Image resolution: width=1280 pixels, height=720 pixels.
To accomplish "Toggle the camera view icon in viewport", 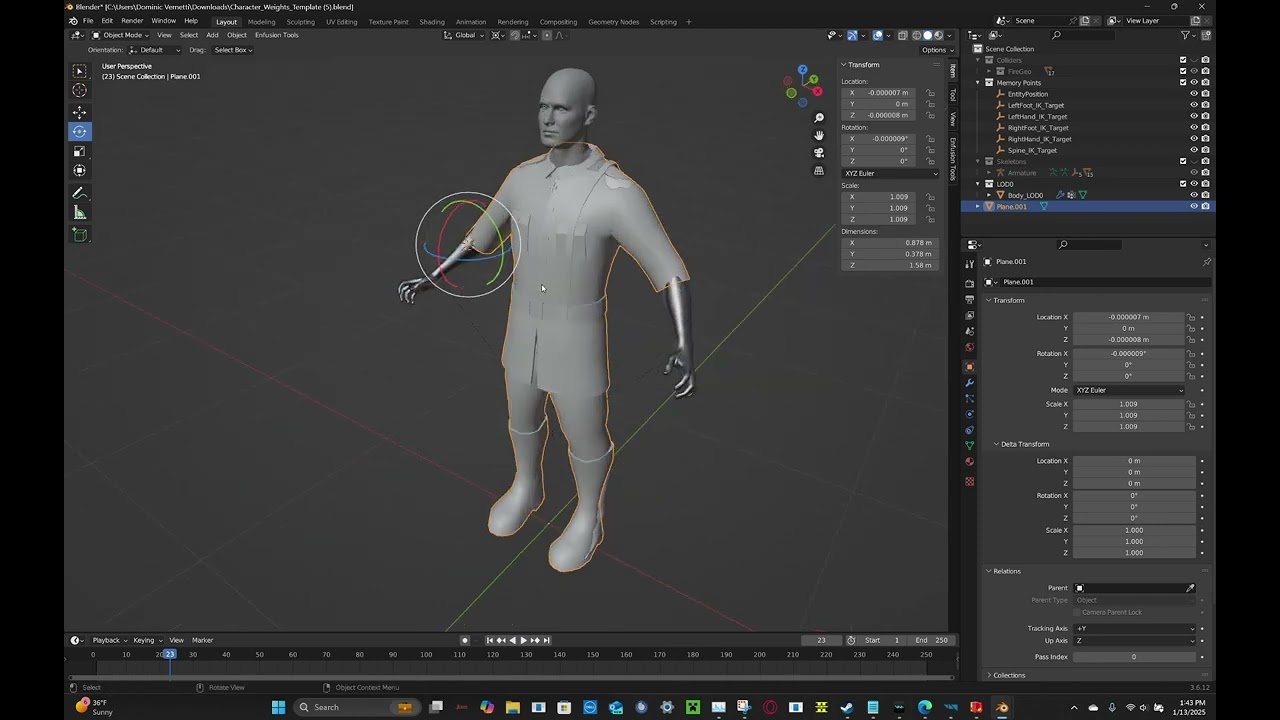I will coord(819,153).
